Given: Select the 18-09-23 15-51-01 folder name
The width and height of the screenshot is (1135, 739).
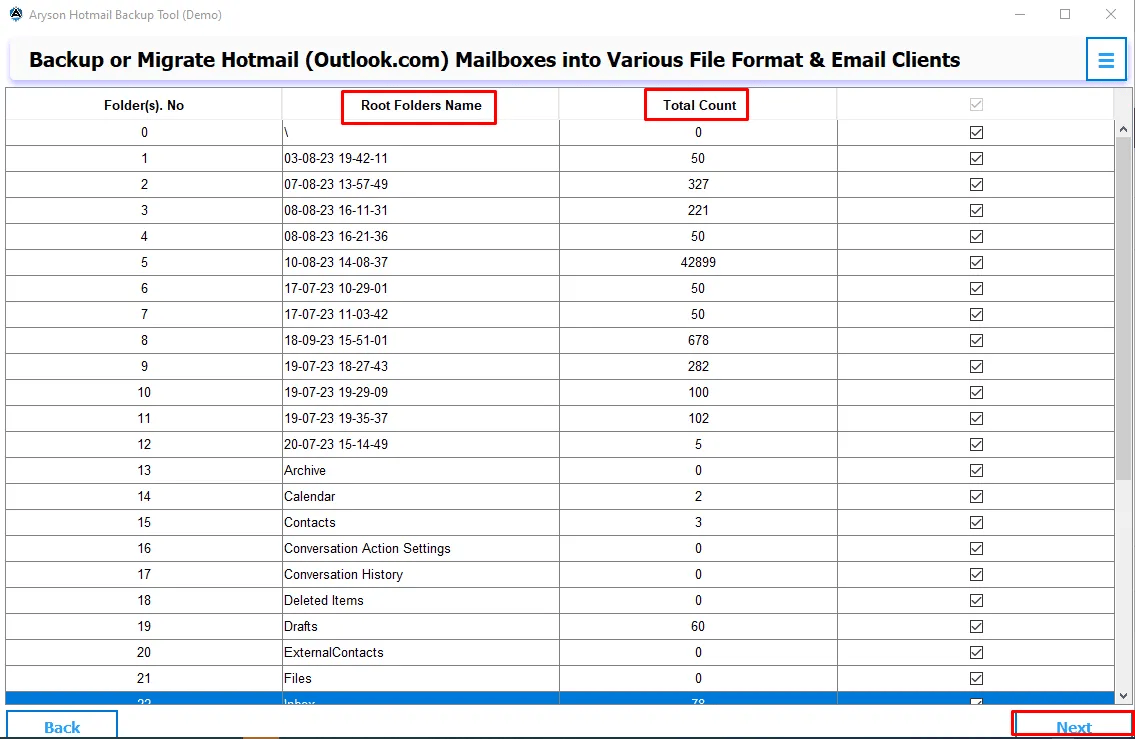Looking at the screenshot, I should [336, 341].
